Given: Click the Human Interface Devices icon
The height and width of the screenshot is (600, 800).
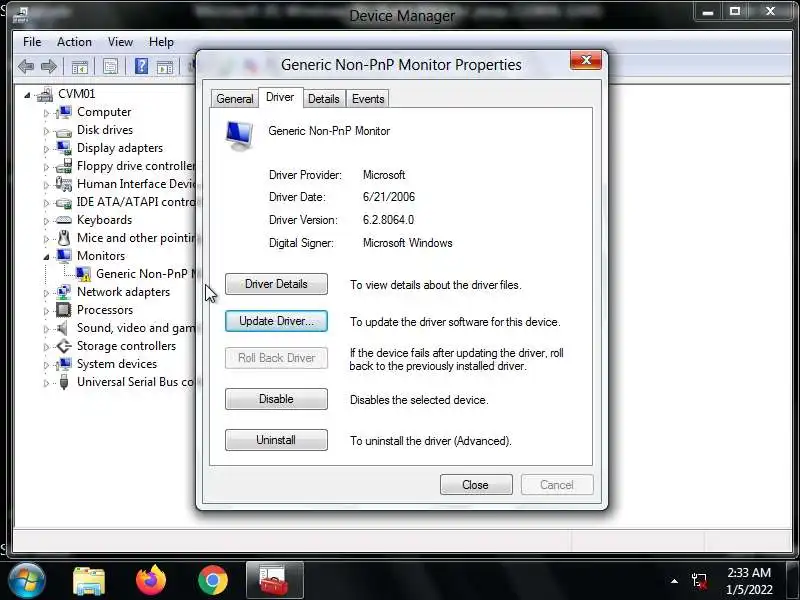Looking at the screenshot, I should pos(64,184).
